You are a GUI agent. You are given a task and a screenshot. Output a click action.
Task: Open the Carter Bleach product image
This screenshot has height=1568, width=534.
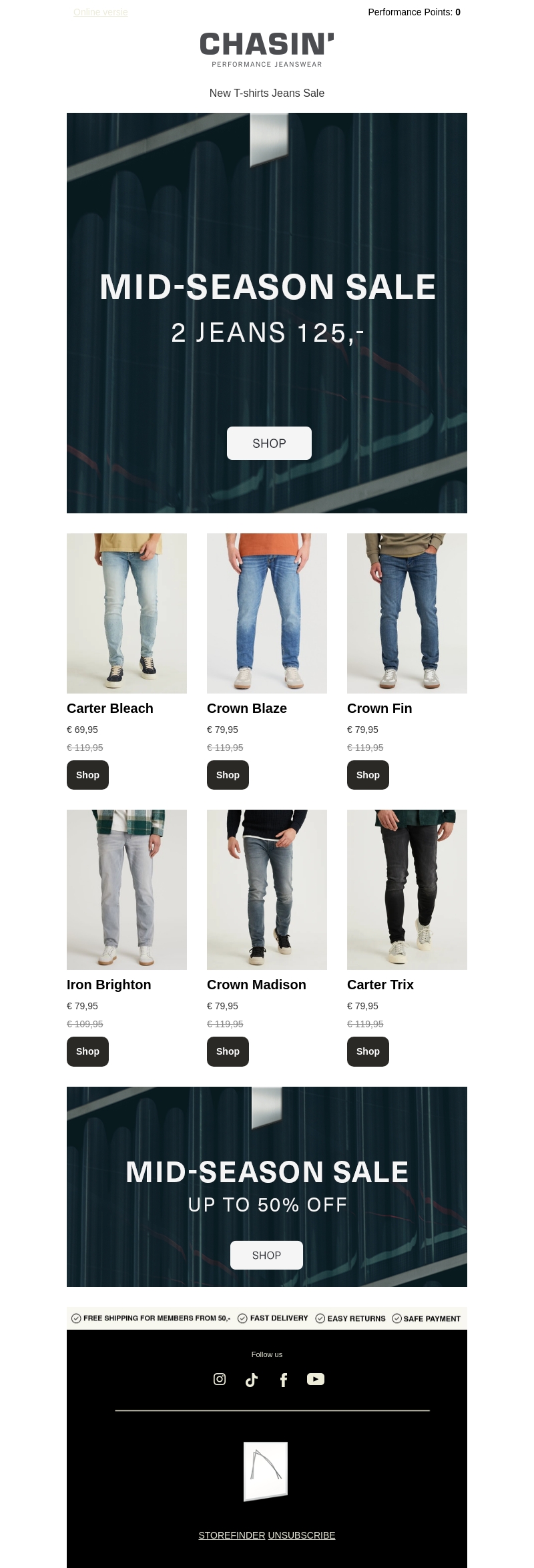[x=127, y=613]
